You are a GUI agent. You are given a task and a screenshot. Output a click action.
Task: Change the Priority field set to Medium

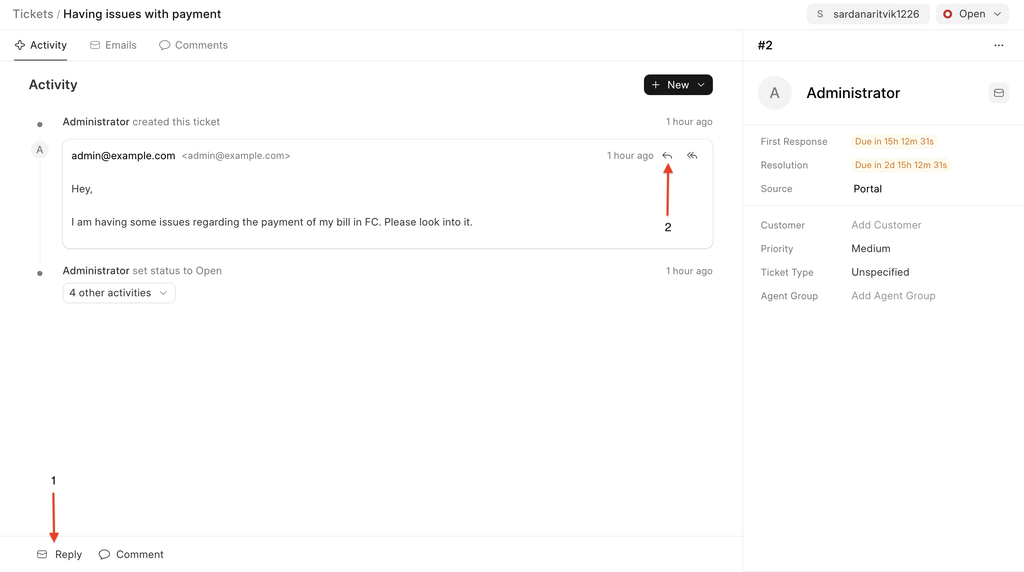871,249
